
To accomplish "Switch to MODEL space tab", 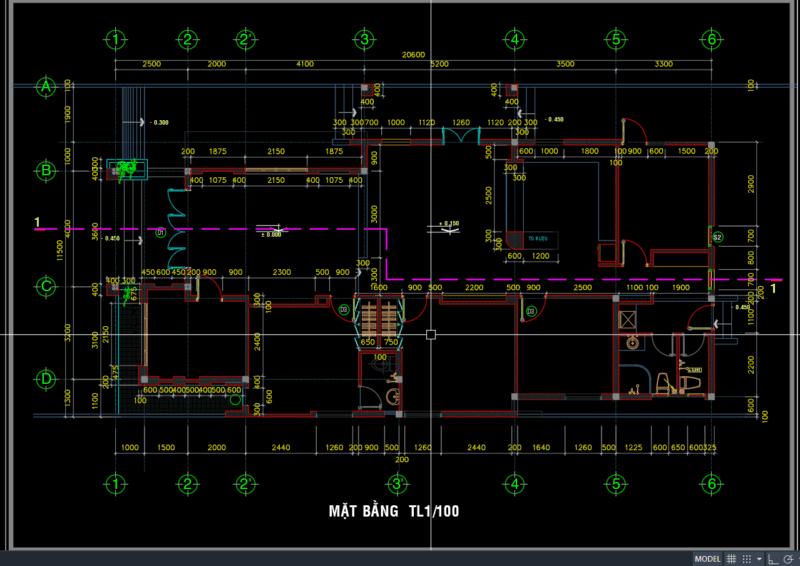I will [x=707, y=558].
